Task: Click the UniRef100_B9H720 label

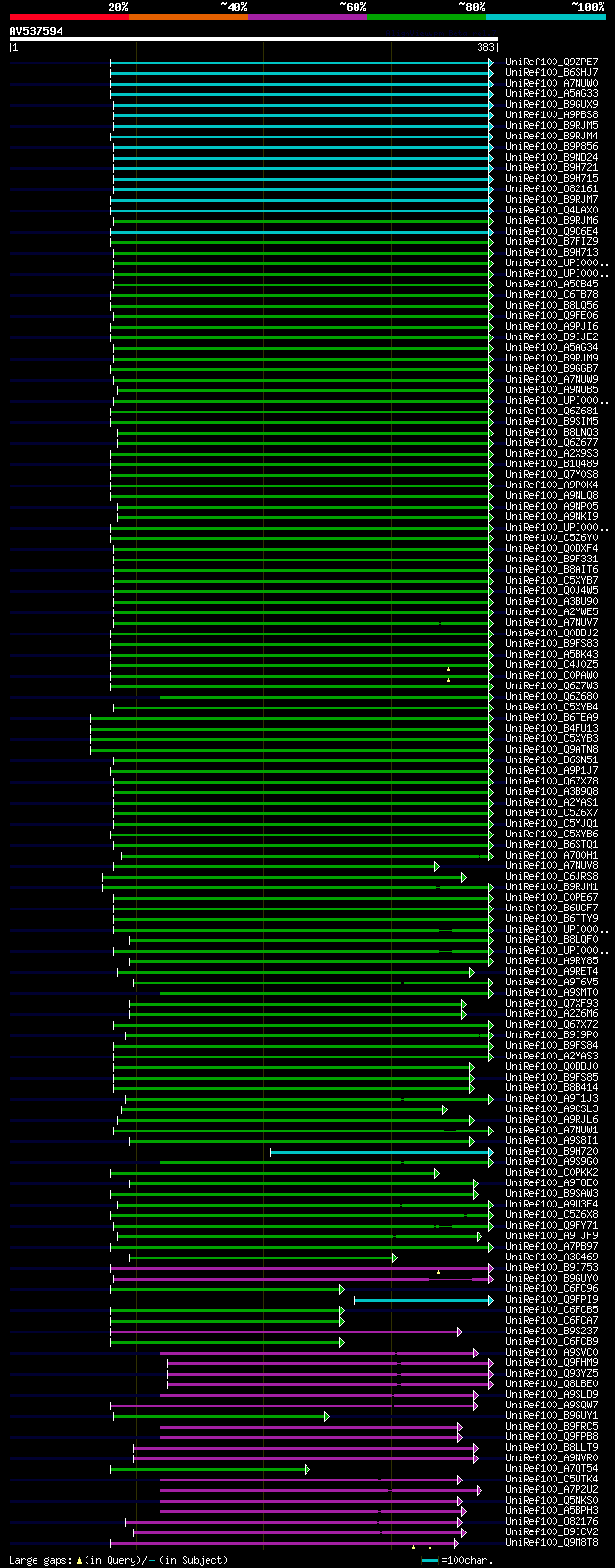Action: pos(552,1151)
